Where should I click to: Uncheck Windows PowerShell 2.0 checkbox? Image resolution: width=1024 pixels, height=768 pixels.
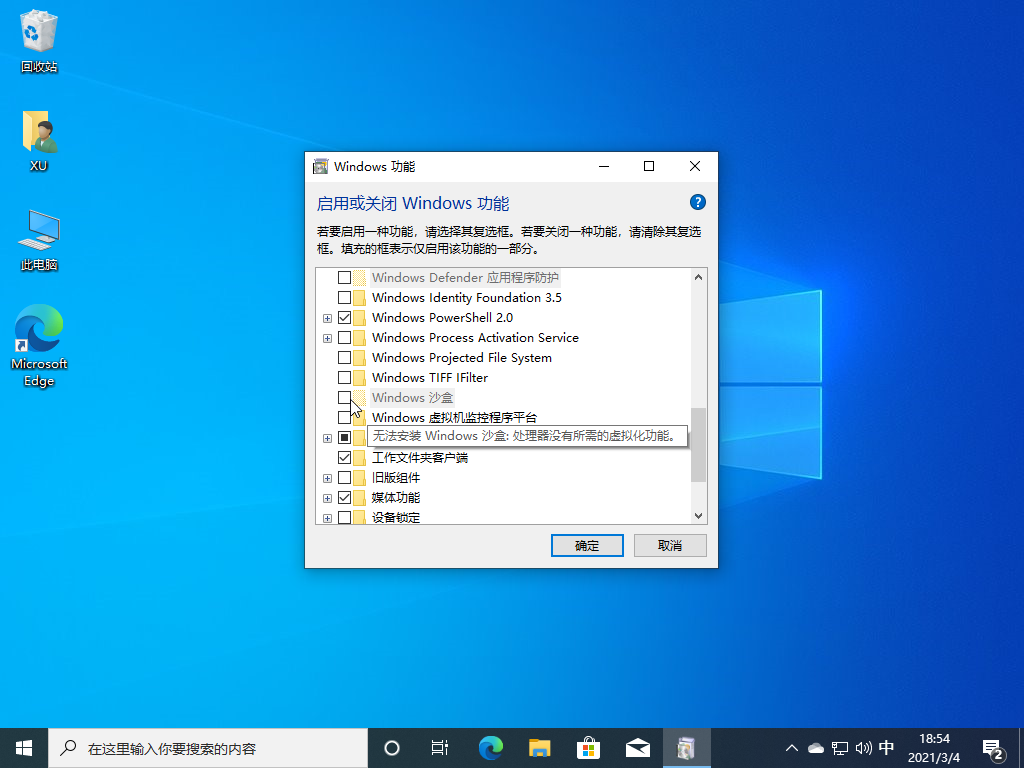344,318
